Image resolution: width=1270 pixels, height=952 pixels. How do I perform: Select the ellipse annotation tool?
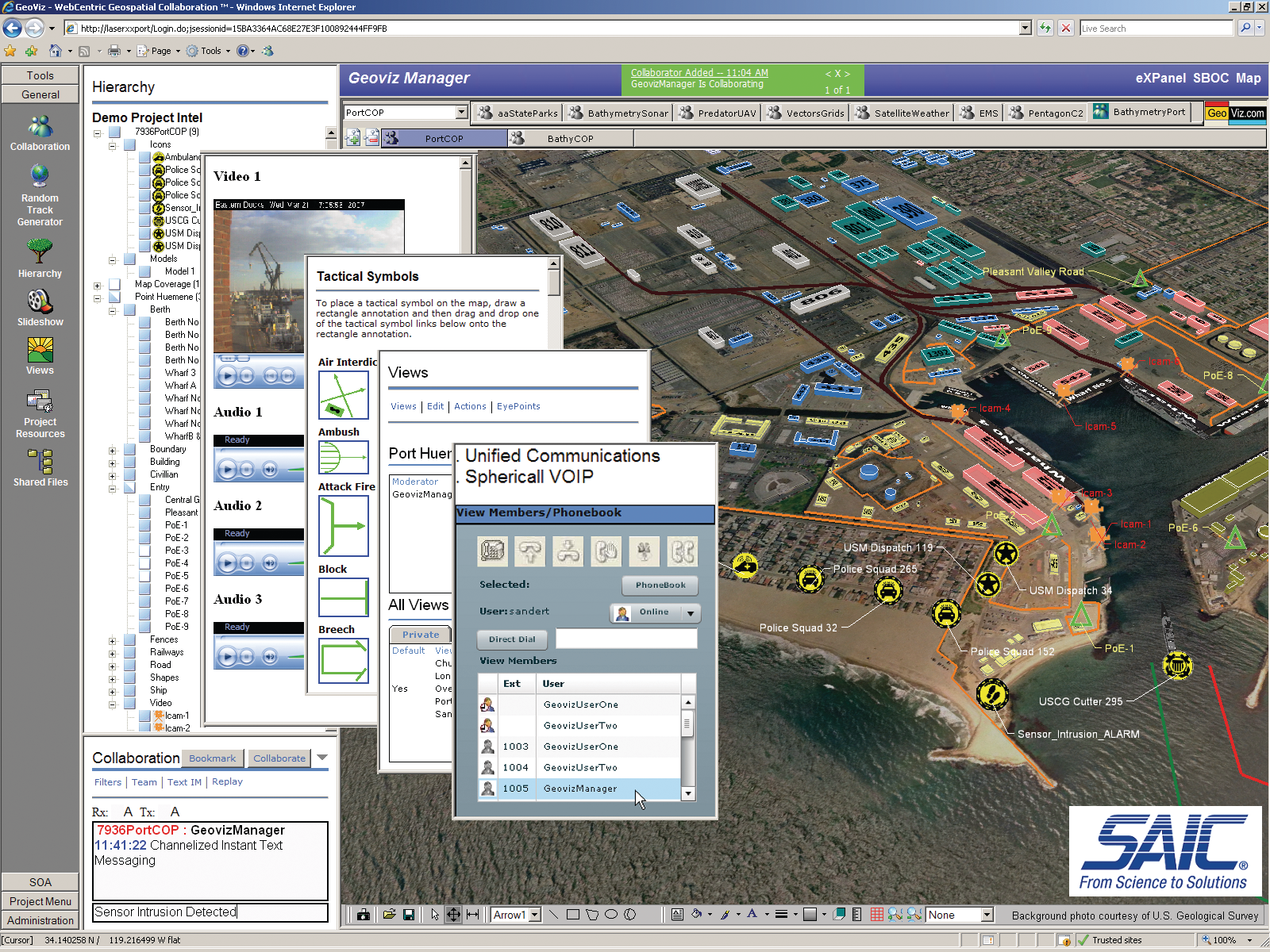(x=611, y=914)
